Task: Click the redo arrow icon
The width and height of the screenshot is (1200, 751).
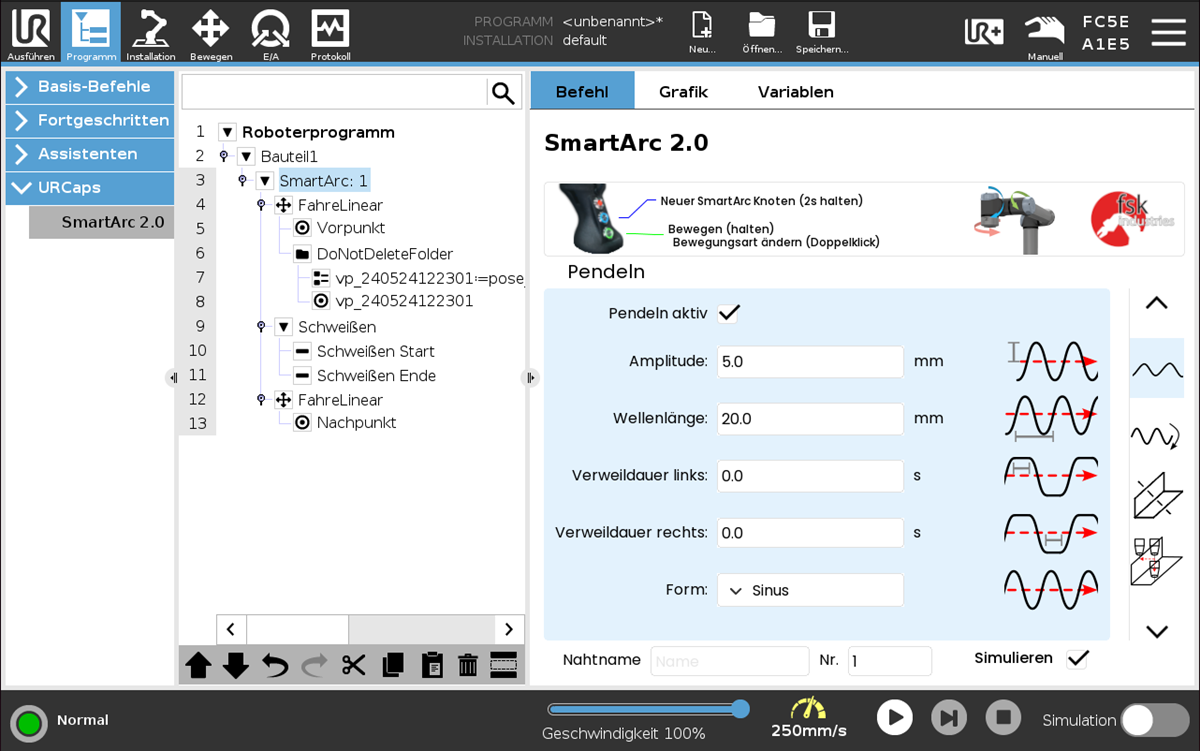Action: [x=314, y=665]
